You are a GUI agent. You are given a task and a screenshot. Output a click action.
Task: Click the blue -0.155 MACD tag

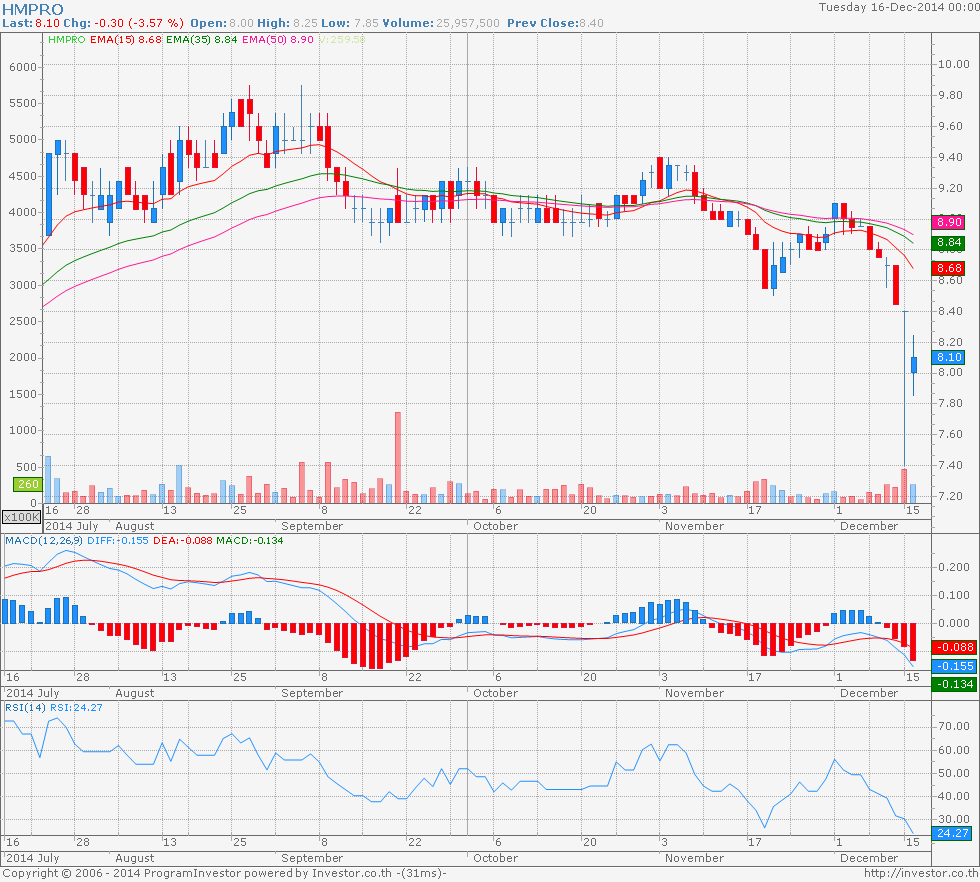(x=953, y=666)
